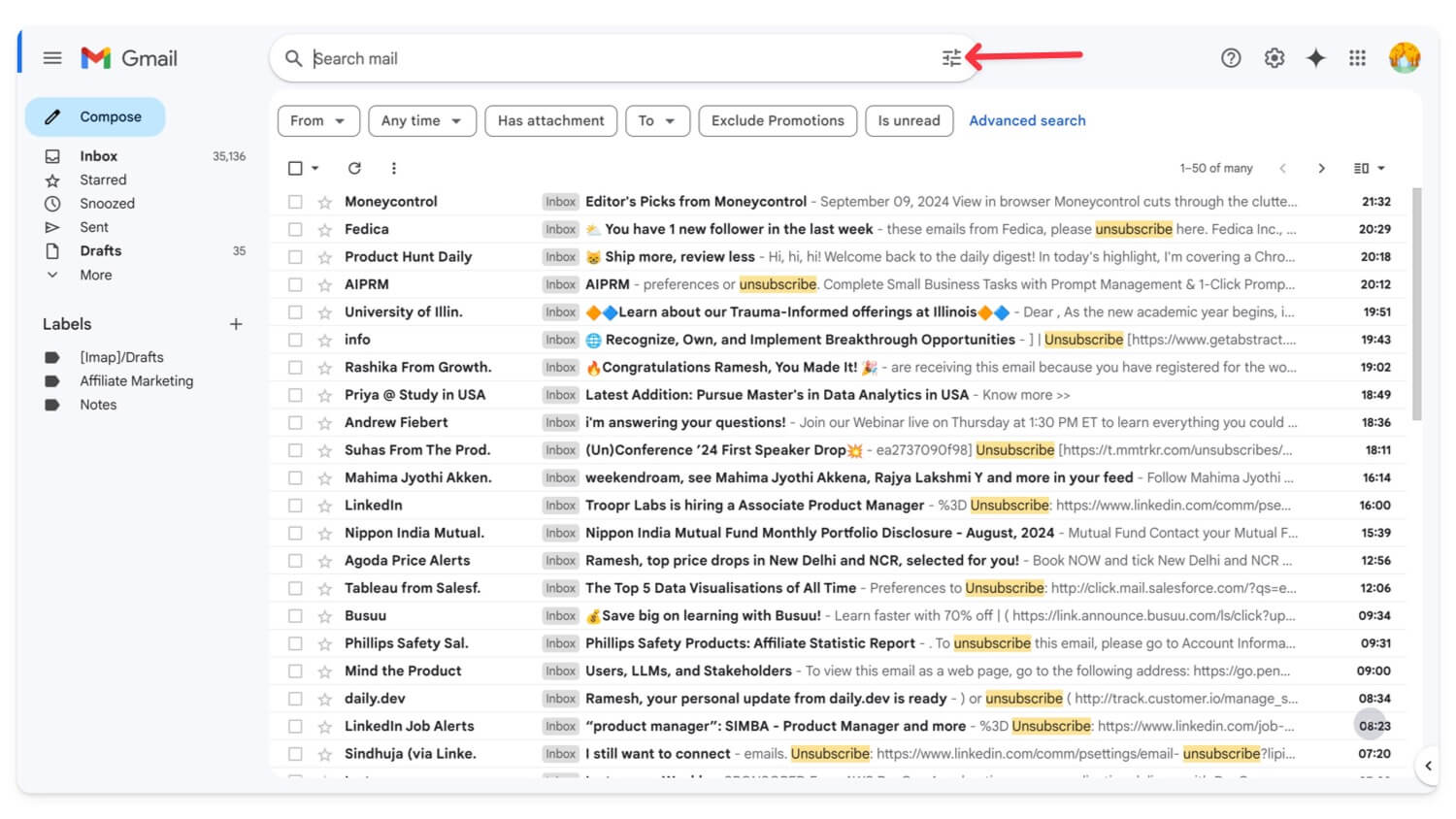The height and width of the screenshot is (819, 1456).
Task: Open the From filter dropdown
Action: tap(318, 120)
